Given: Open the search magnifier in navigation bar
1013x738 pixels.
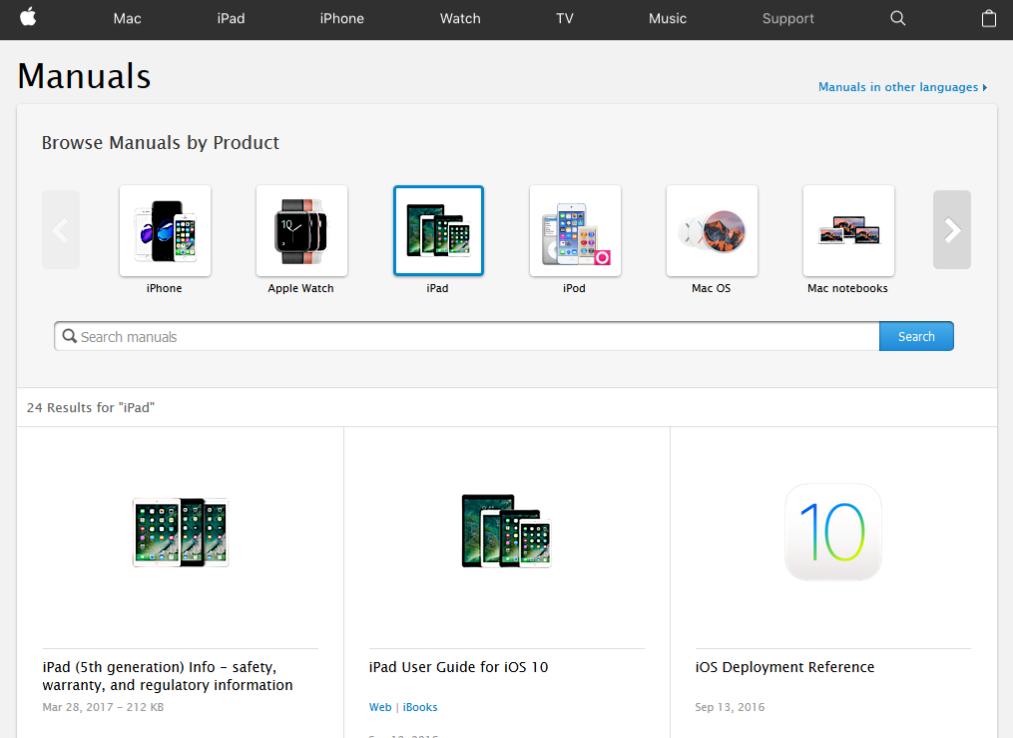Looking at the screenshot, I should click(897, 18).
